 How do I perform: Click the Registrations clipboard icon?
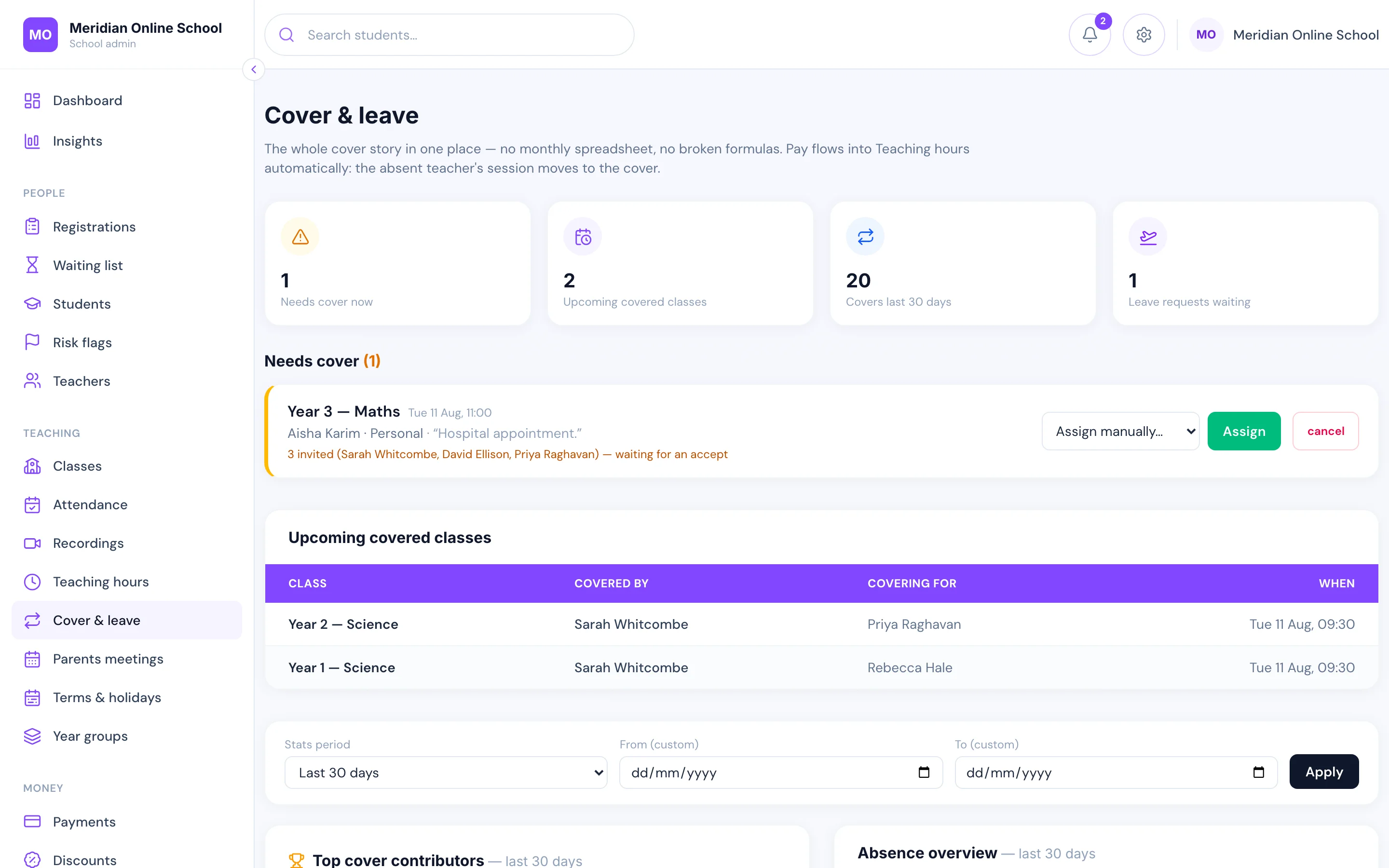pyautogui.click(x=32, y=227)
